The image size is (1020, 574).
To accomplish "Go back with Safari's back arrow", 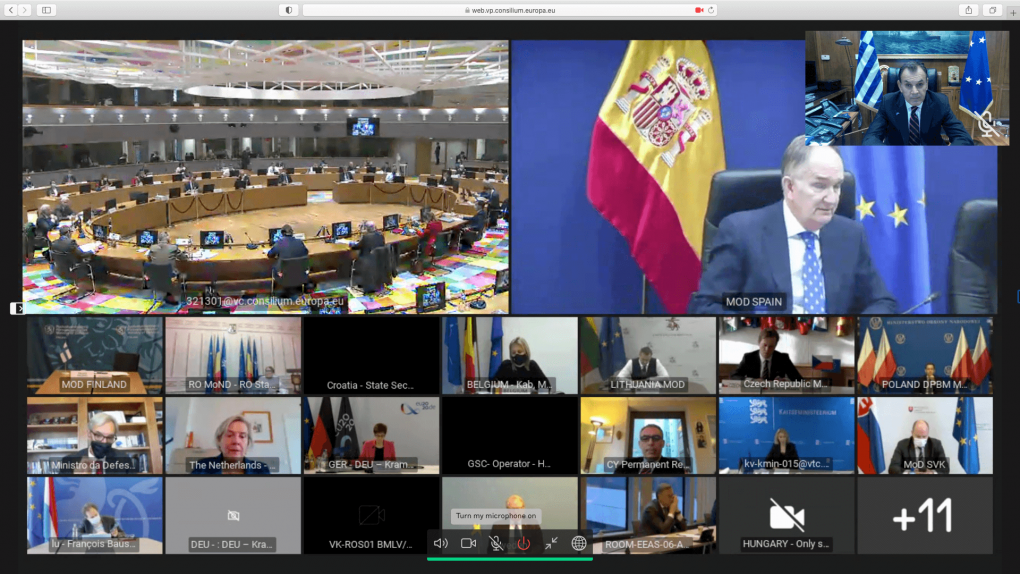I will coord(11,10).
